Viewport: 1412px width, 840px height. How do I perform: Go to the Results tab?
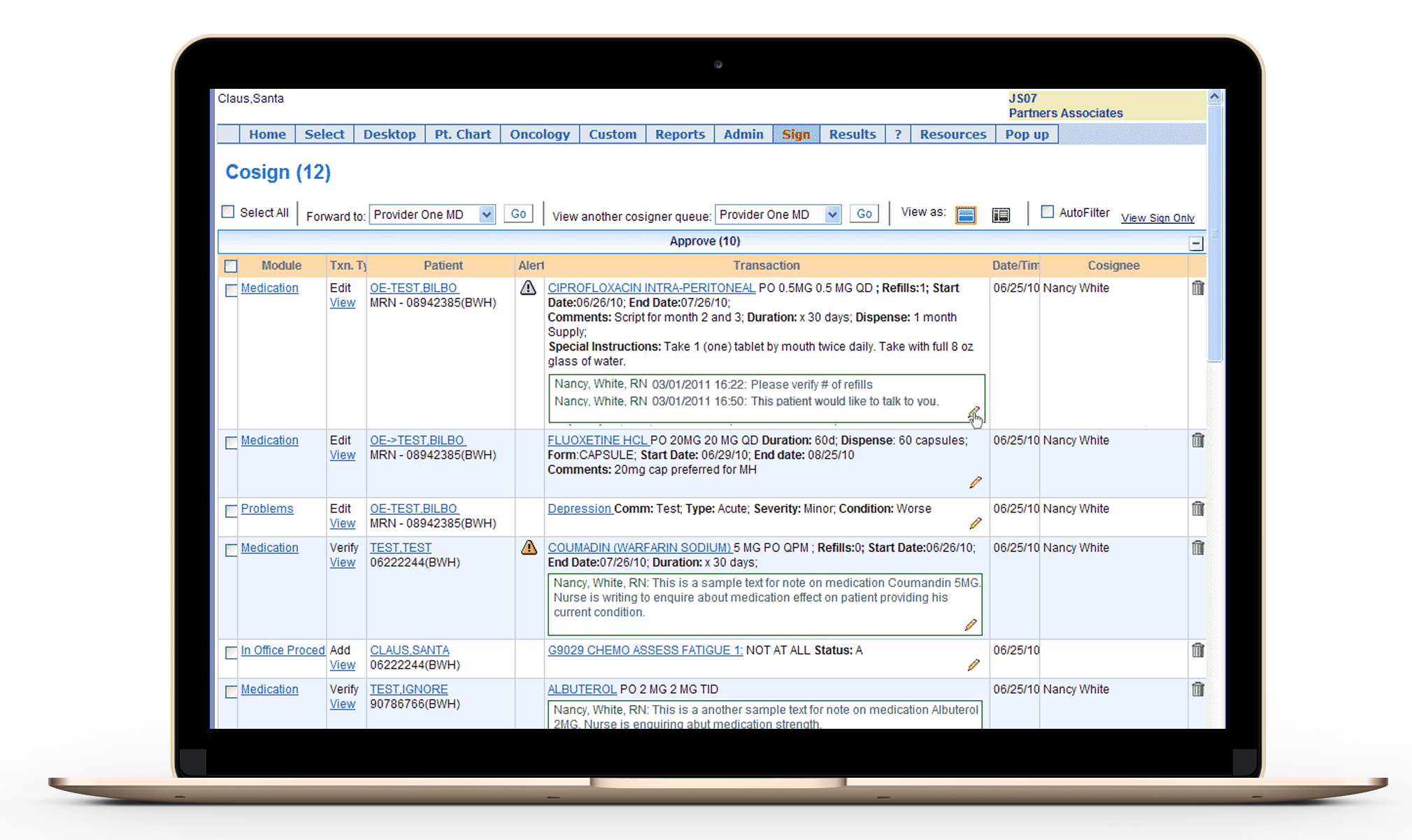point(852,134)
